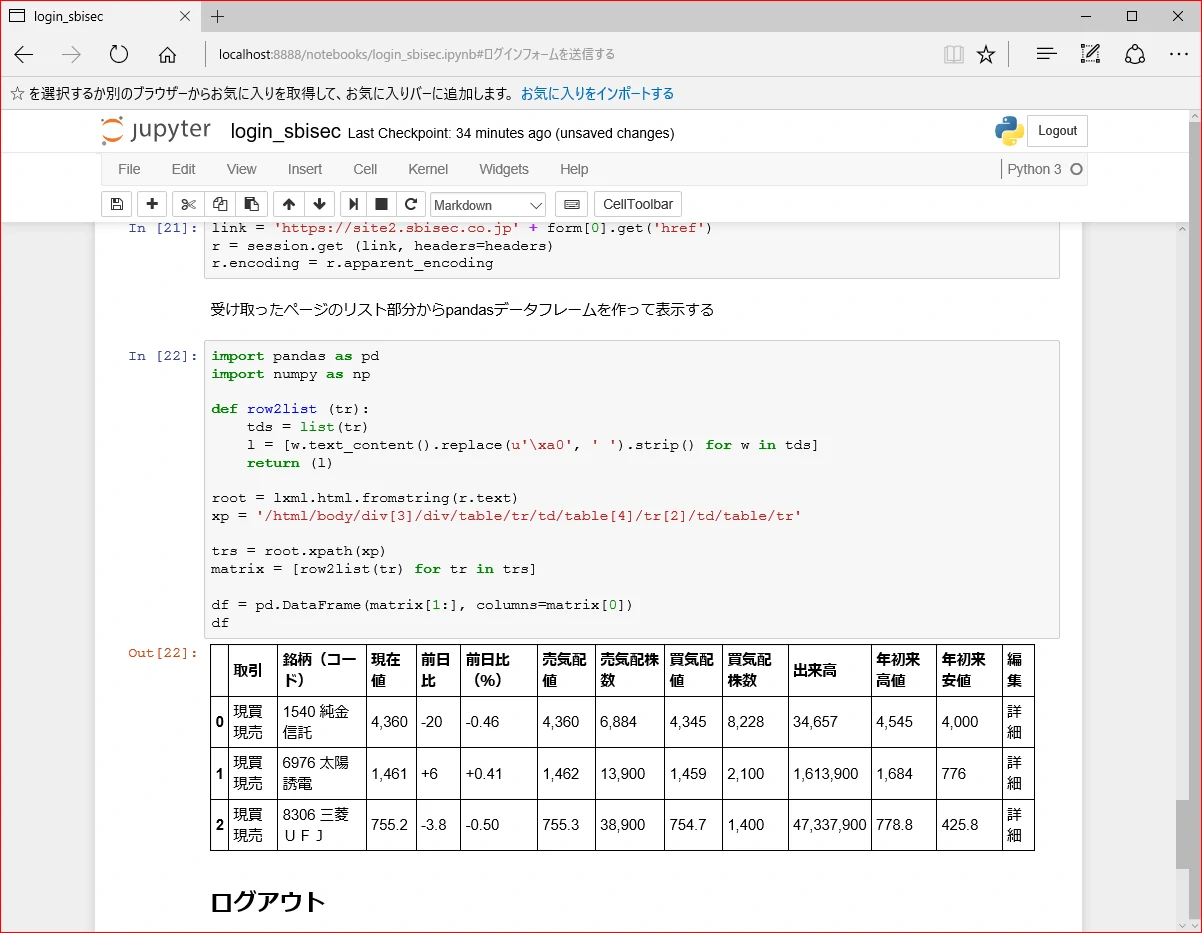
Task: Move selected cell up arrow
Action: pos(289,204)
